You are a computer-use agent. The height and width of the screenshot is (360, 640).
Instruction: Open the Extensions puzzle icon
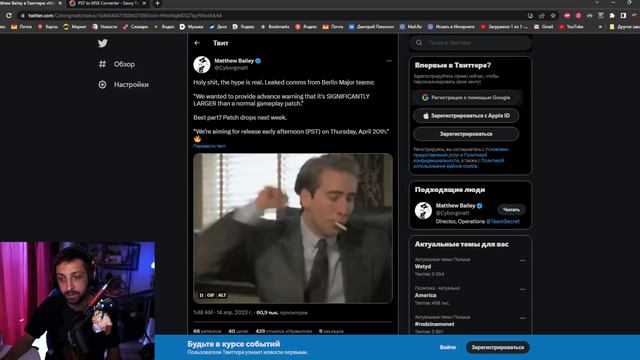coord(612,16)
